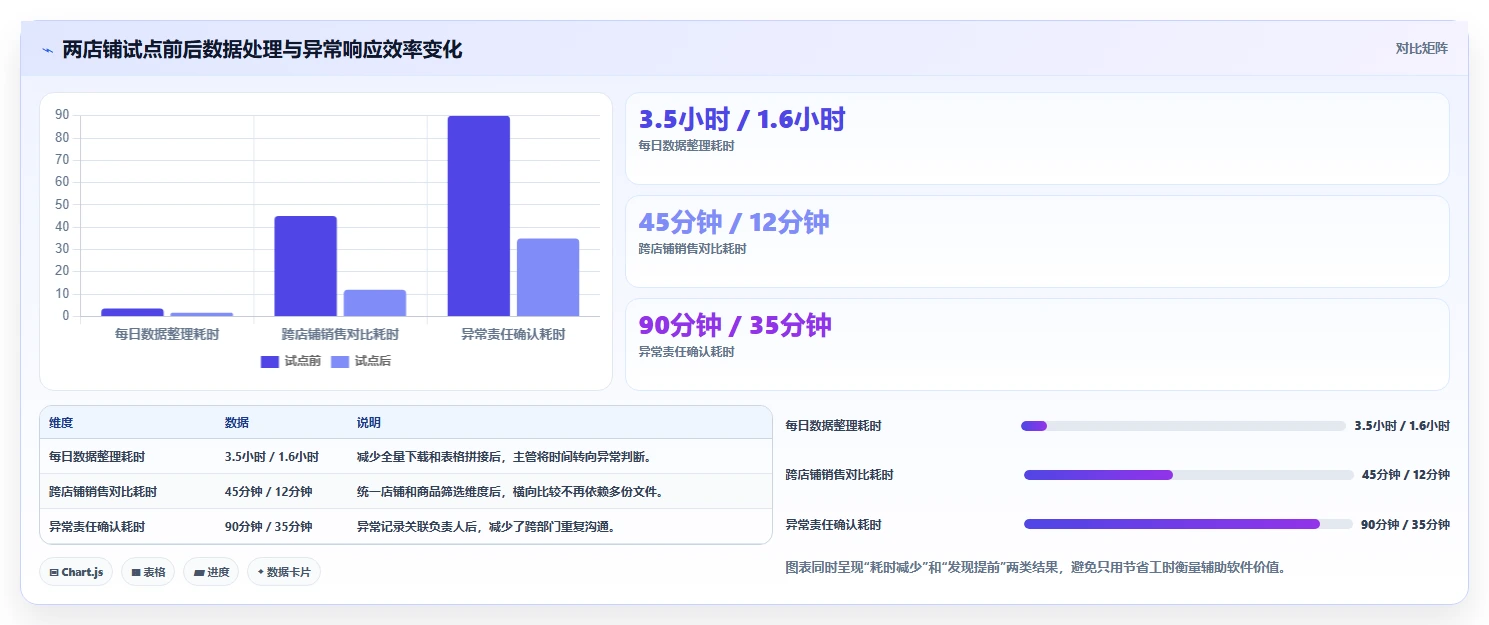
Task: Click the 试点后 bar for 异常责任确认耗时
Action: [548, 277]
